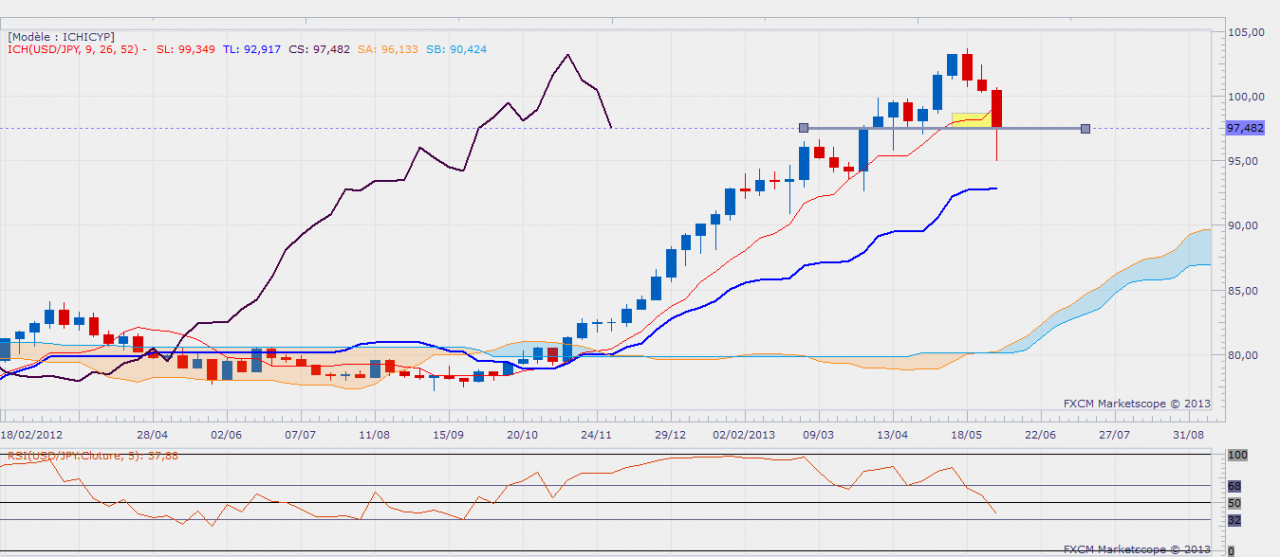
Task: Click the 13/04 date label
Action: pos(893,435)
